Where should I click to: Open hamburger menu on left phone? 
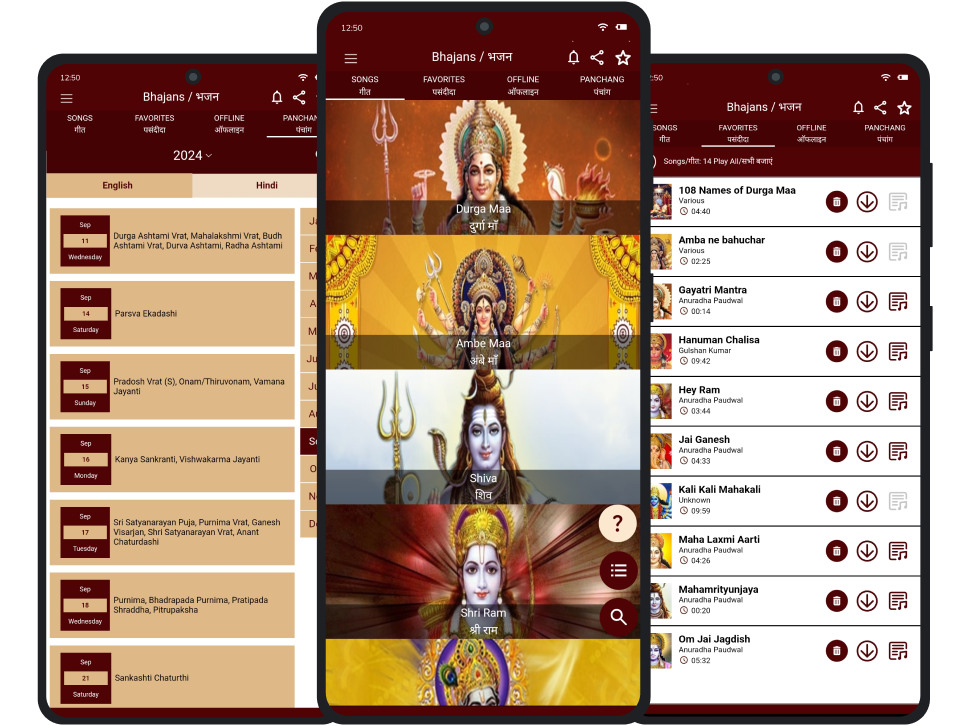67,98
